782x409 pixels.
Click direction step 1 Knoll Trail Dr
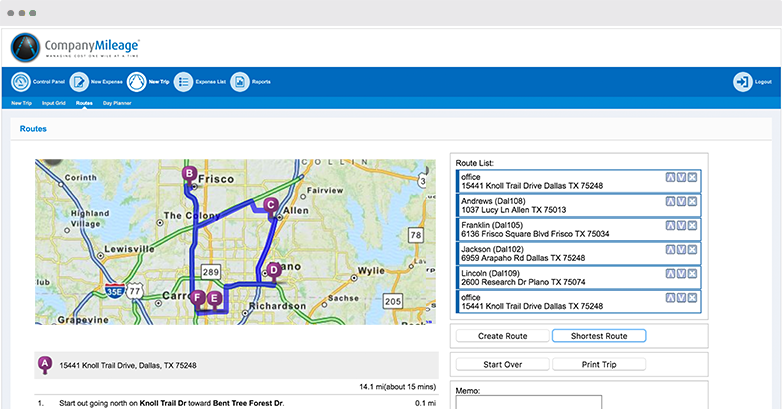tap(172, 403)
